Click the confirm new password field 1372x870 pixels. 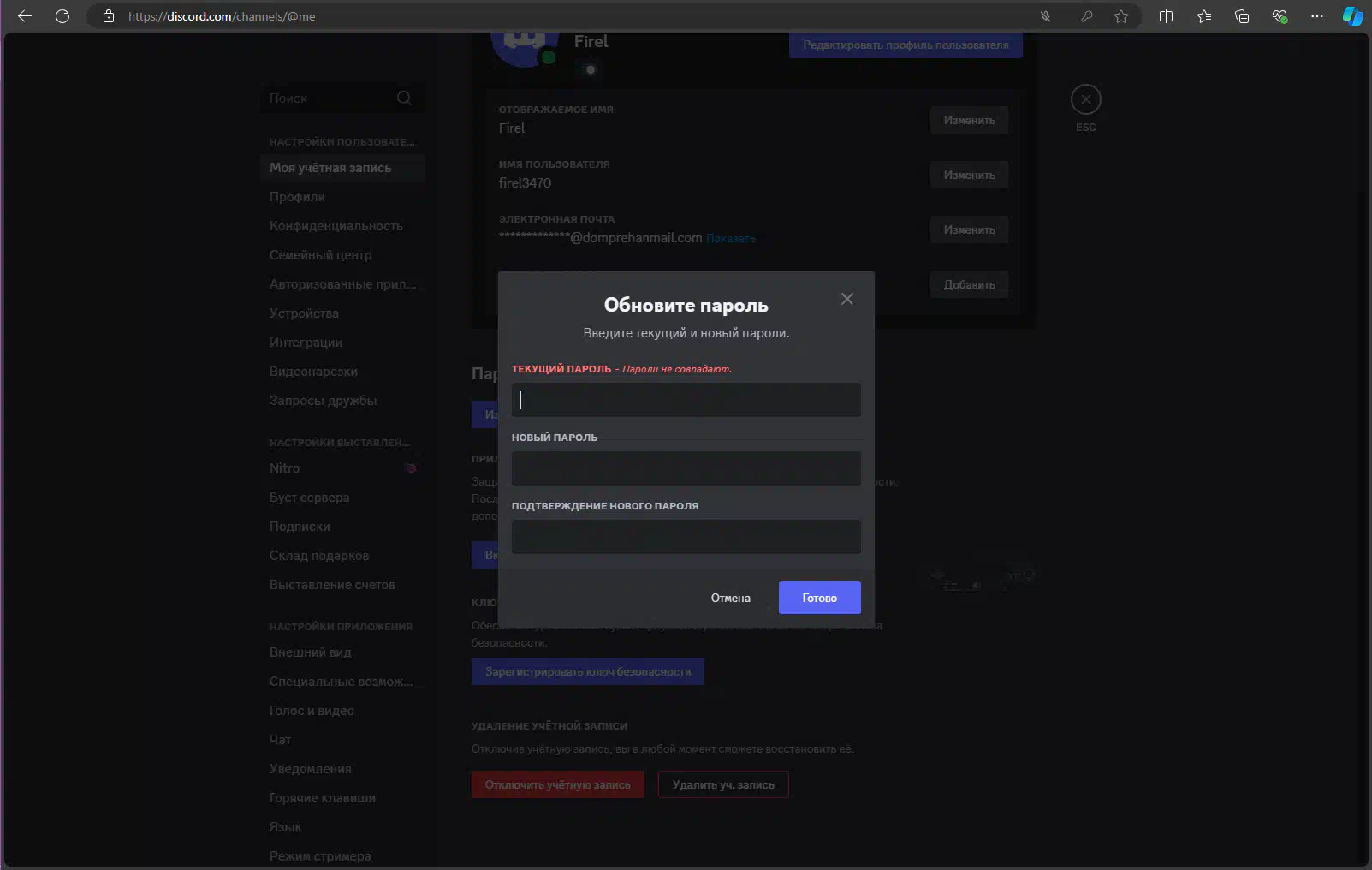[x=686, y=537]
